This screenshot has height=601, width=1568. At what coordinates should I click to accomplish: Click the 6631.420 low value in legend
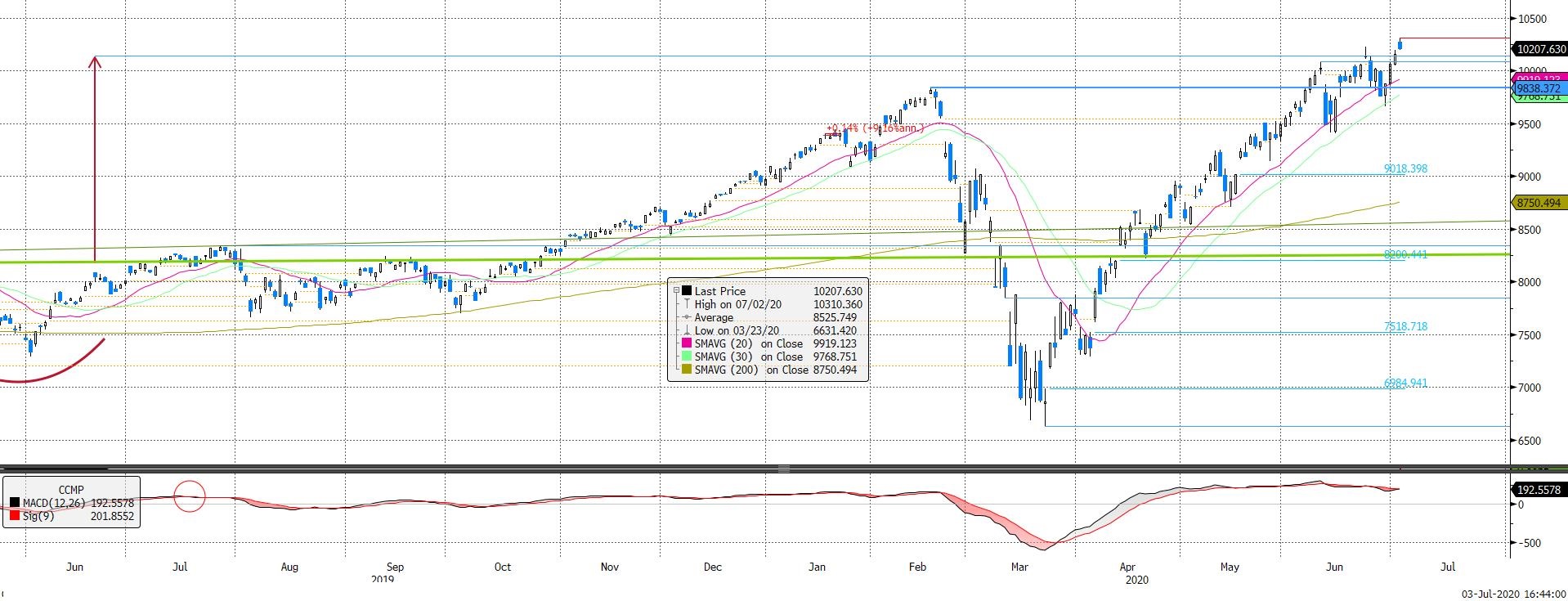click(837, 330)
